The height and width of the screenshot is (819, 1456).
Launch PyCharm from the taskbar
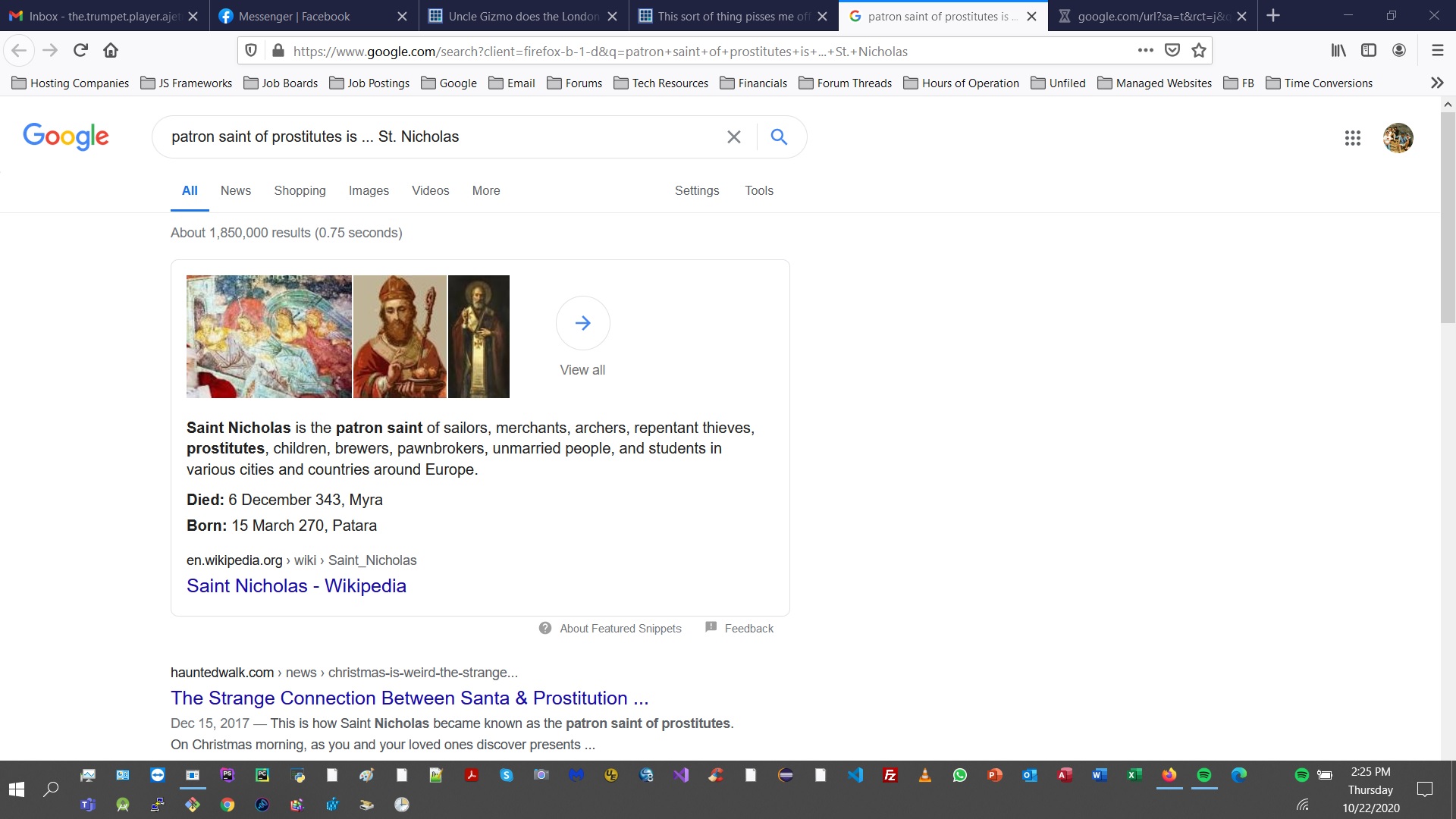tap(262, 775)
